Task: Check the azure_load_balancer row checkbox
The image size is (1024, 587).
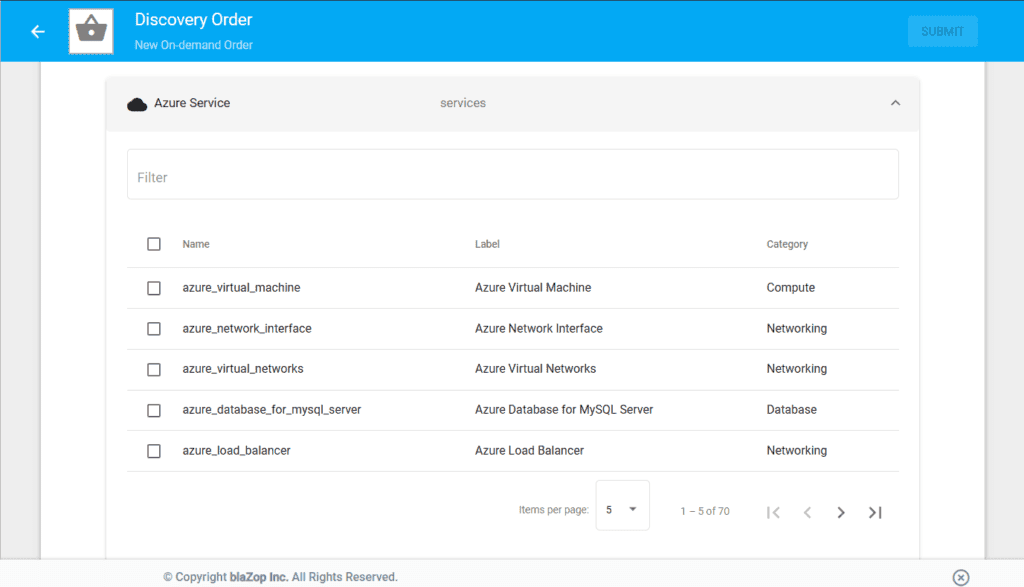Action: (153, 451)
